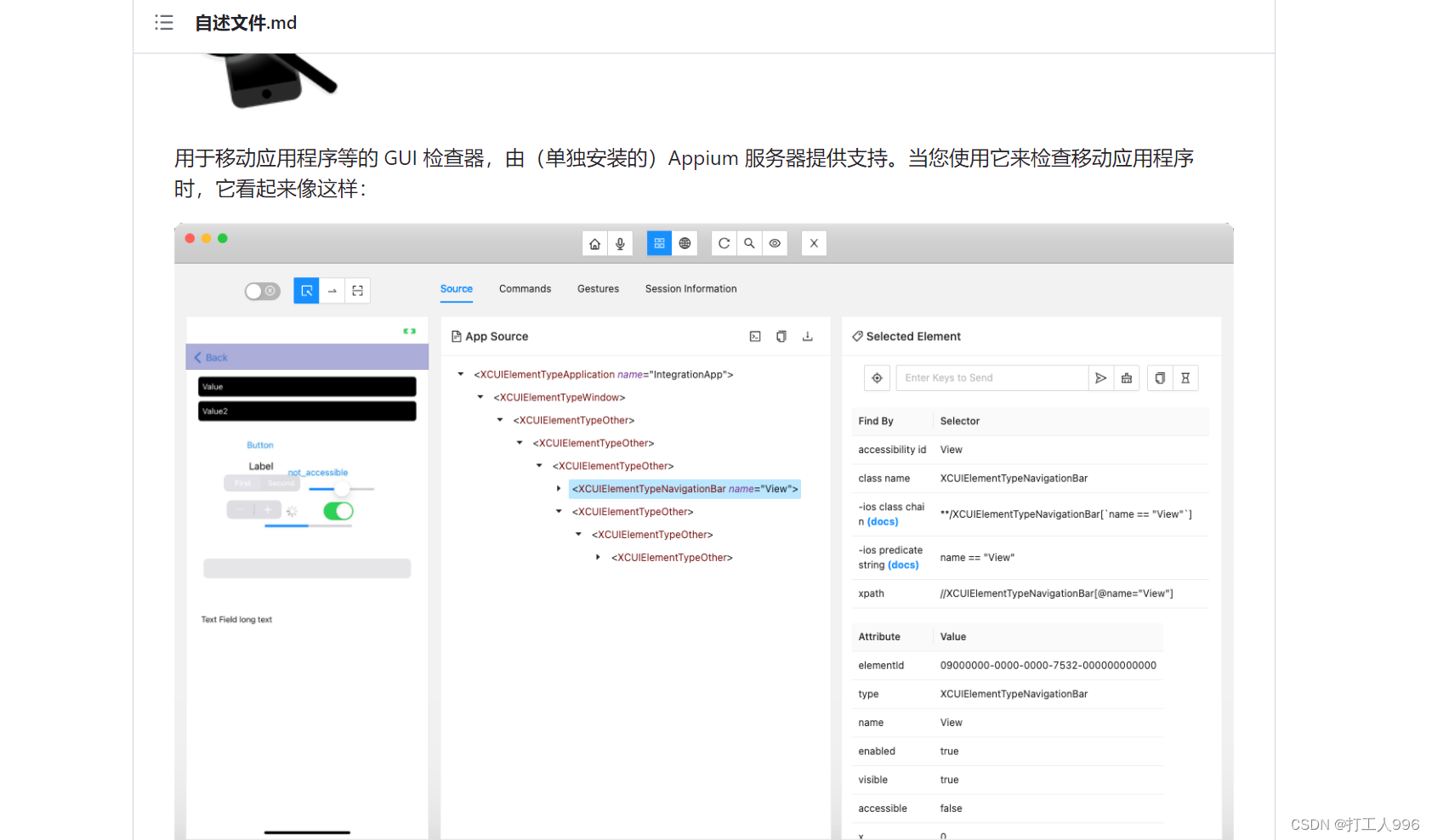Copy selected element attributes icon

(1160, 378)
